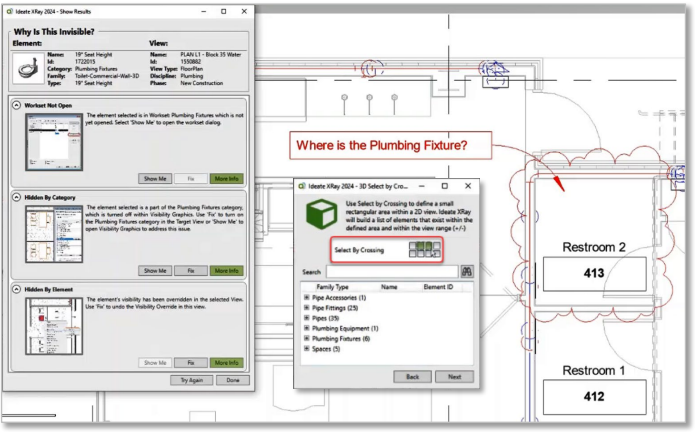
Task: Click the Restroom 2 room label
Action: click(x=594, y=247)
